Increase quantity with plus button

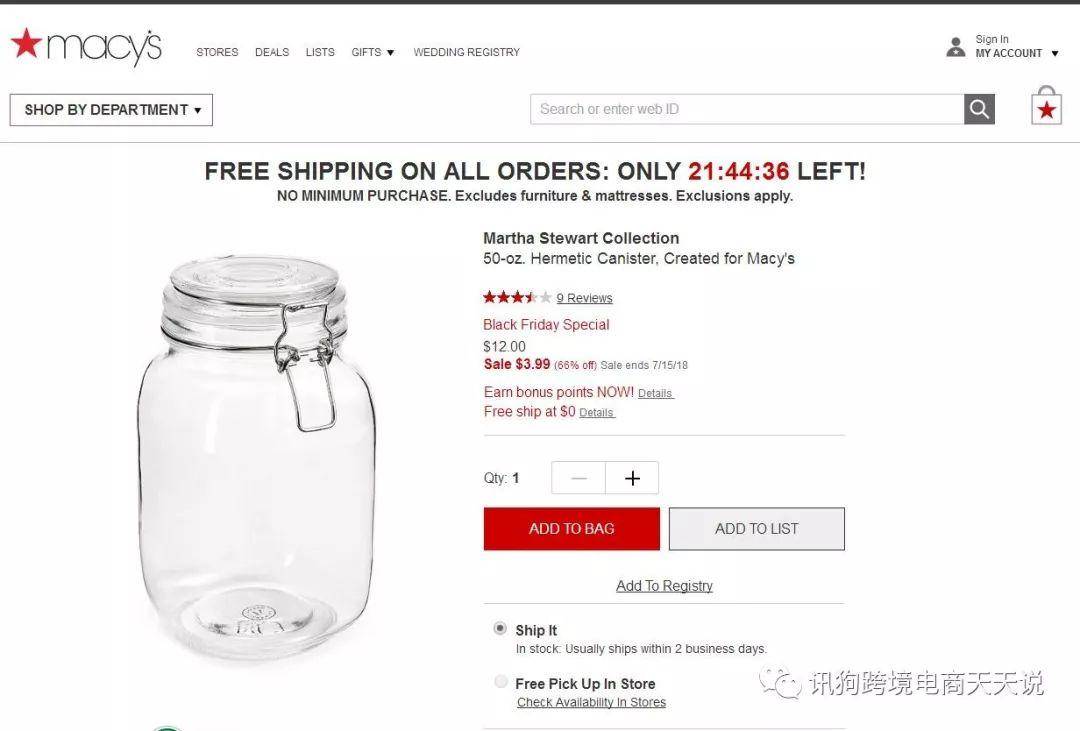pyautogui.click(x=632, y=478)
